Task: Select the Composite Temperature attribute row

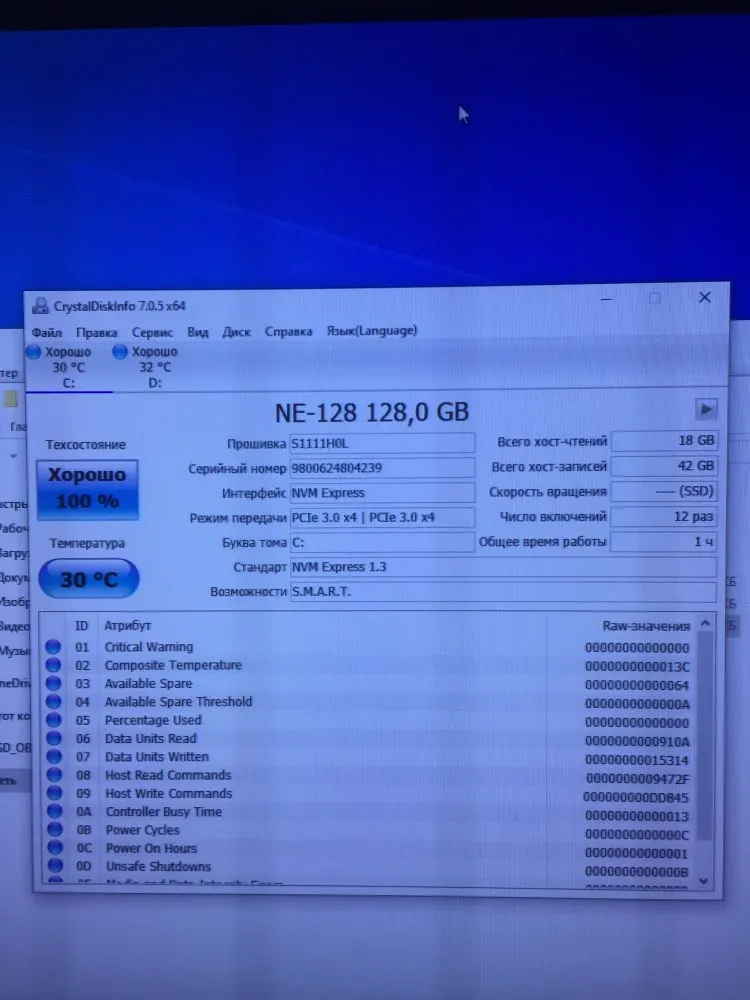Action: [x=369, y=666]
